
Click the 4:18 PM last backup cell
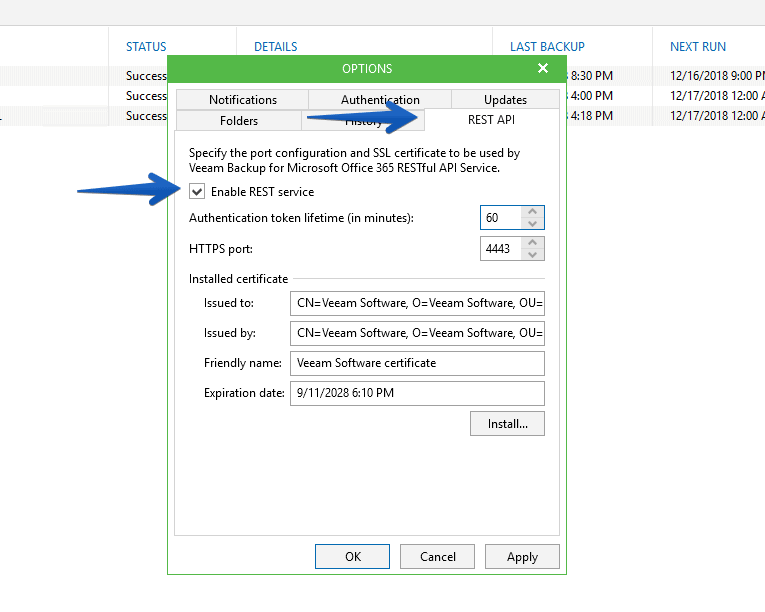click(591, 116)
